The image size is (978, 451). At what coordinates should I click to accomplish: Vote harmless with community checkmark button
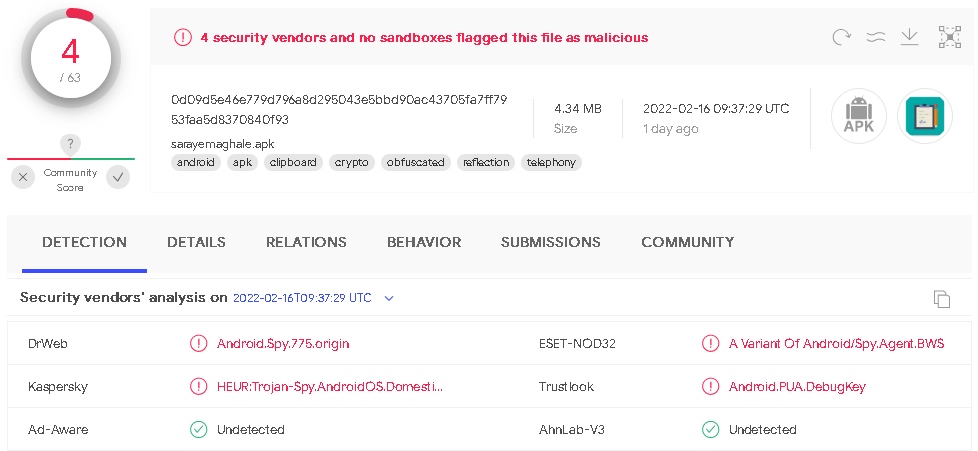tap(118, 178)
